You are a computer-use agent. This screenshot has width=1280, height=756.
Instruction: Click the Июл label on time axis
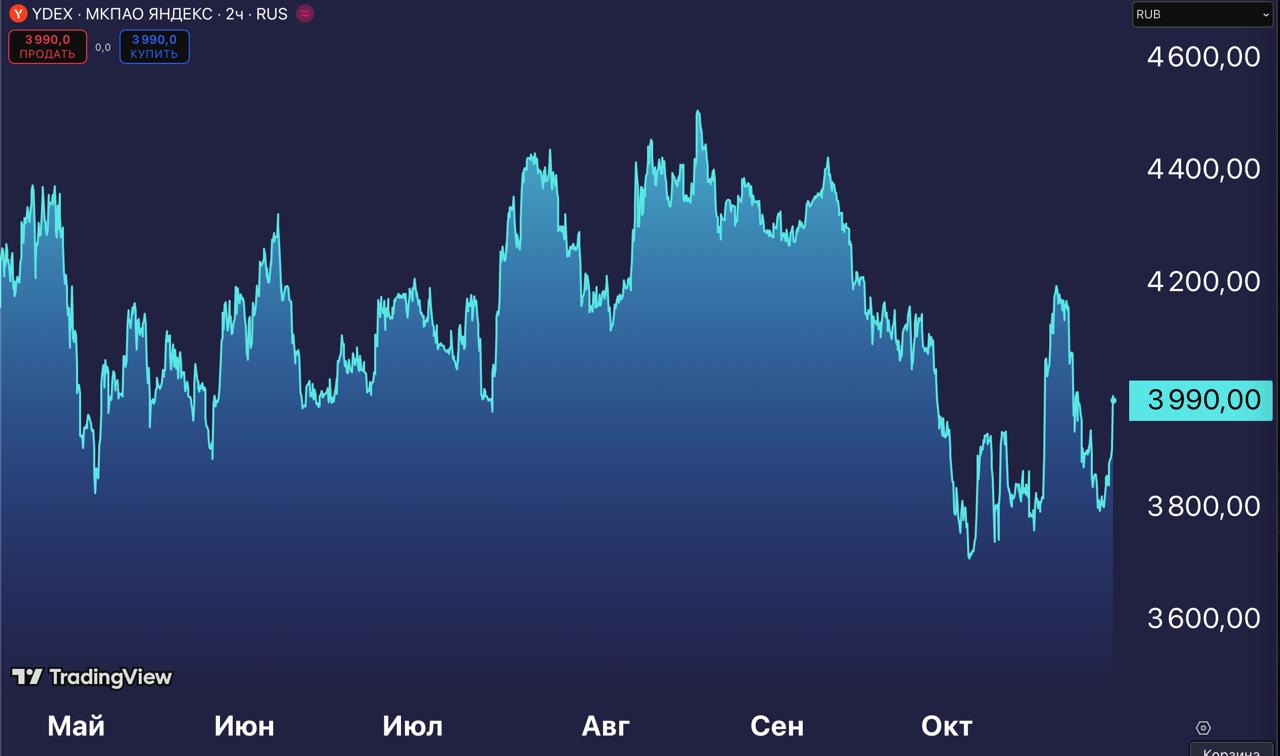click(412, 726)
